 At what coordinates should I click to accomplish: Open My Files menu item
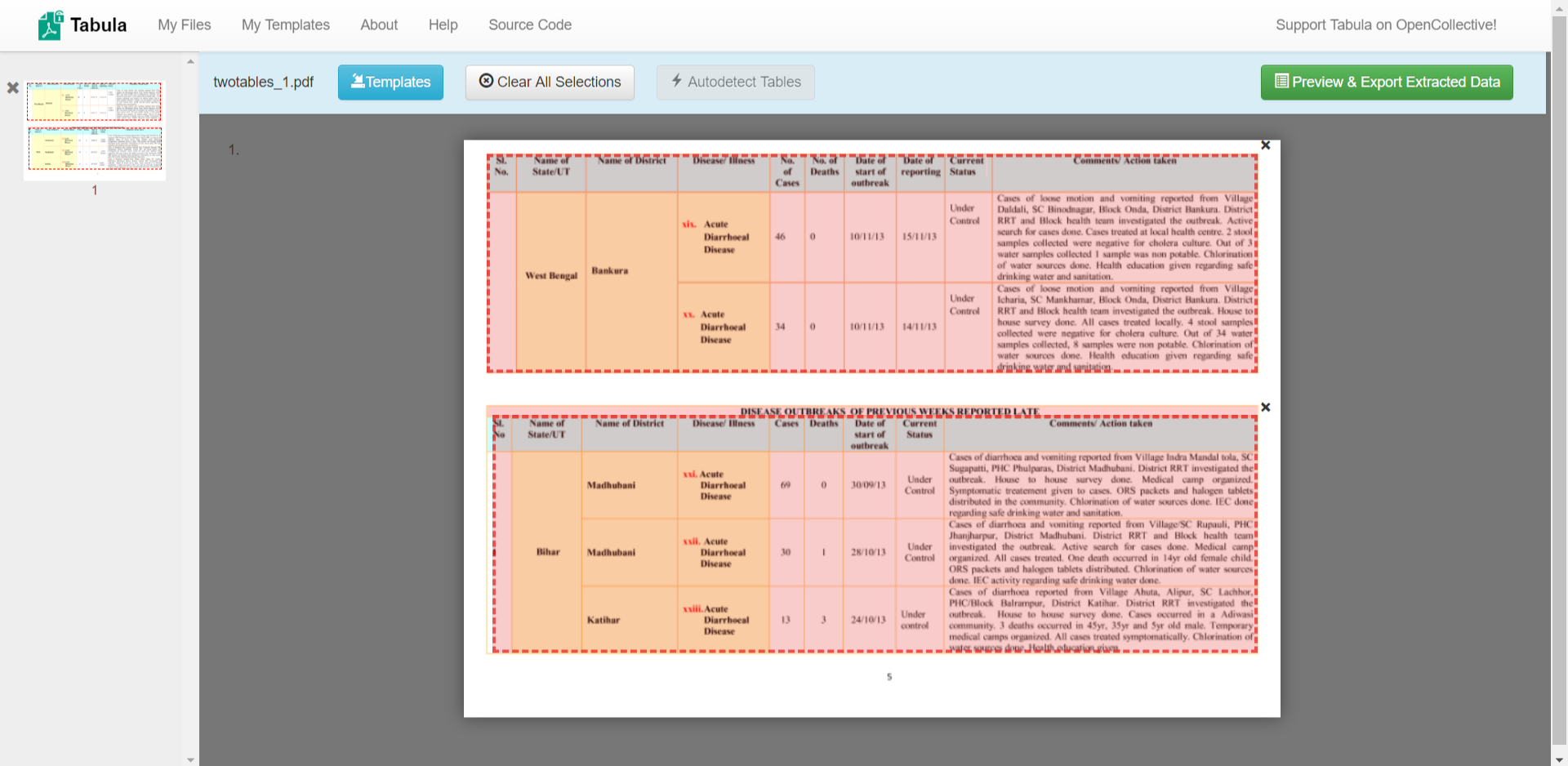(x=184, y=25)
